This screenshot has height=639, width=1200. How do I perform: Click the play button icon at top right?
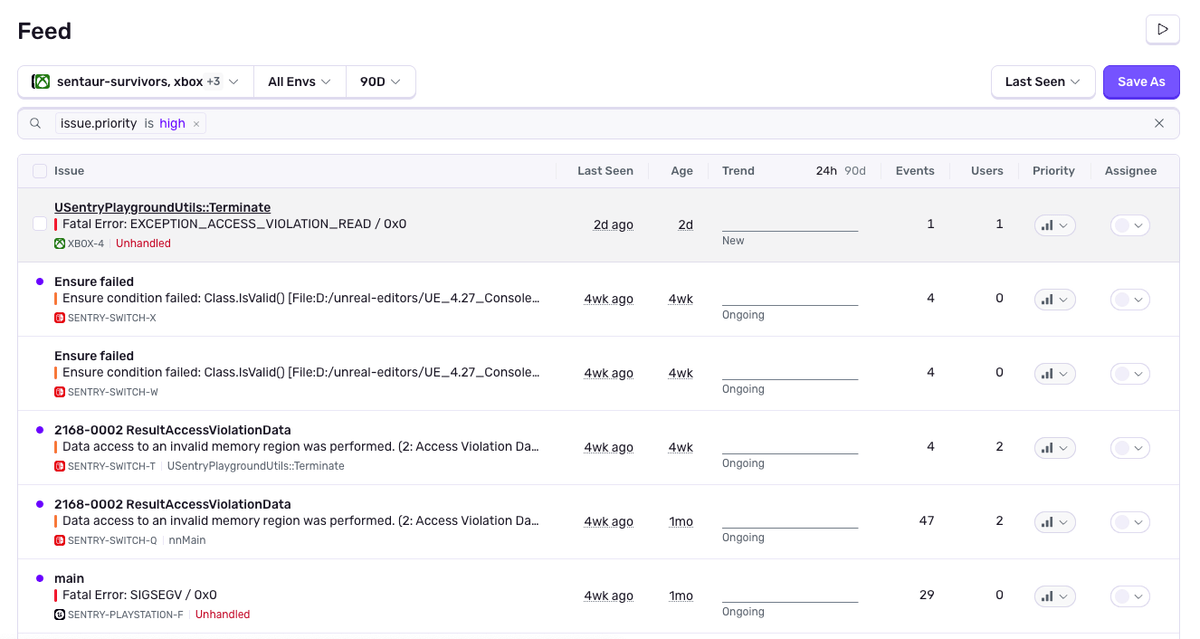pos(1162,30)
